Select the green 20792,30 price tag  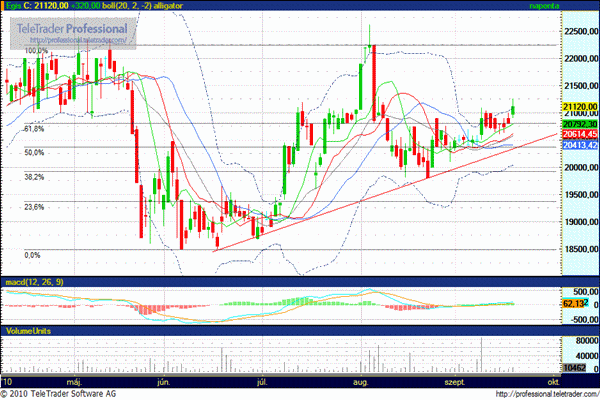coord(579,123)
